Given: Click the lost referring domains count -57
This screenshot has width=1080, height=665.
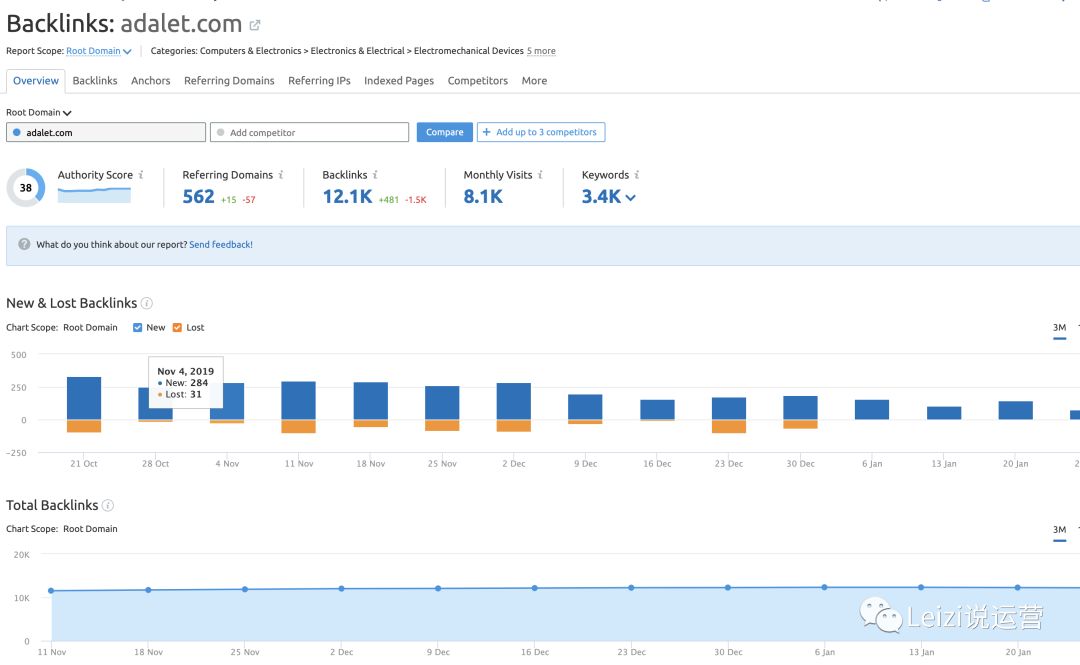Looking at the screenshot, I should click(x=249, y=200).
